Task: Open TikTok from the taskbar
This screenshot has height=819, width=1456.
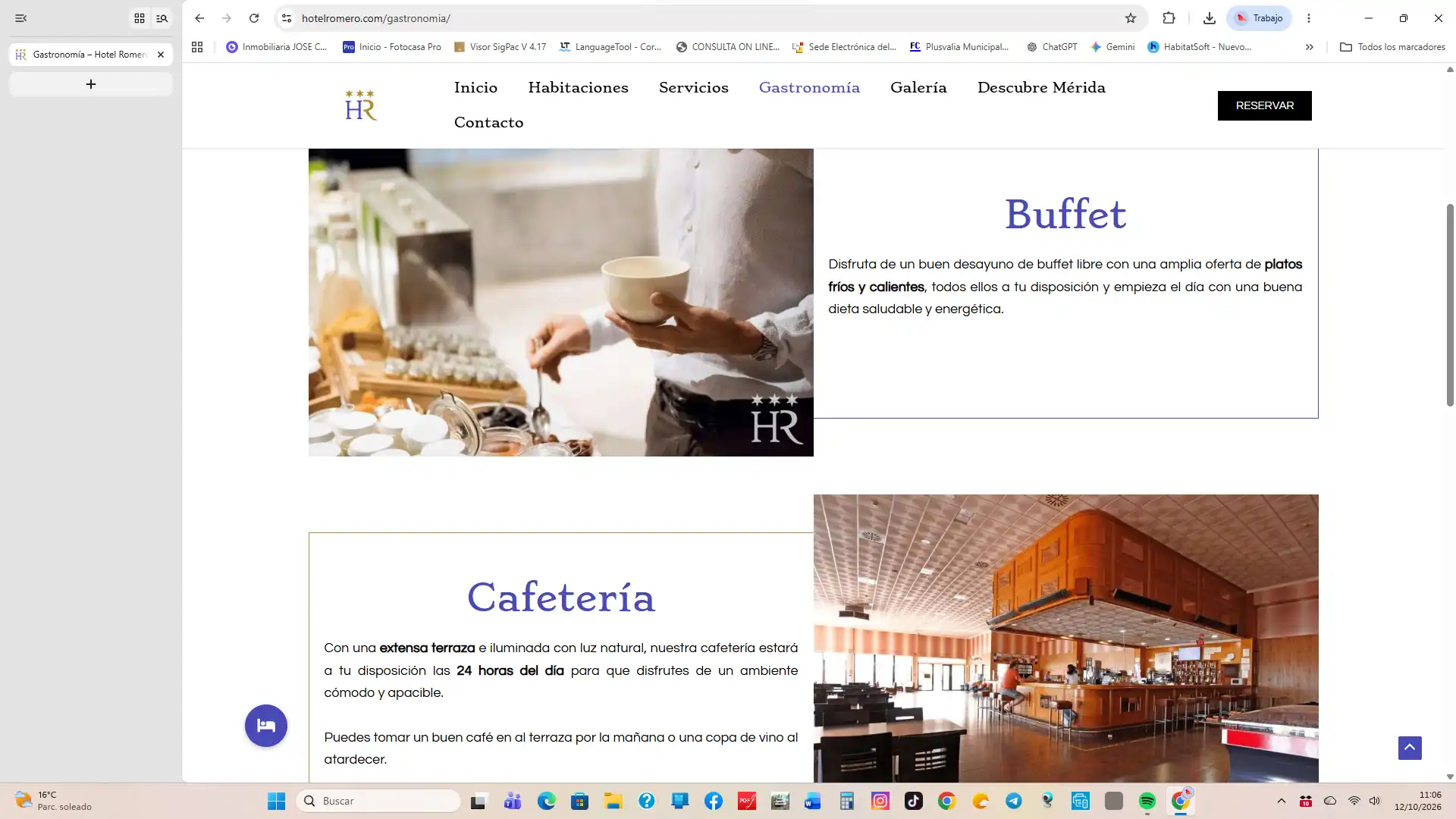Action: [913, 801]
